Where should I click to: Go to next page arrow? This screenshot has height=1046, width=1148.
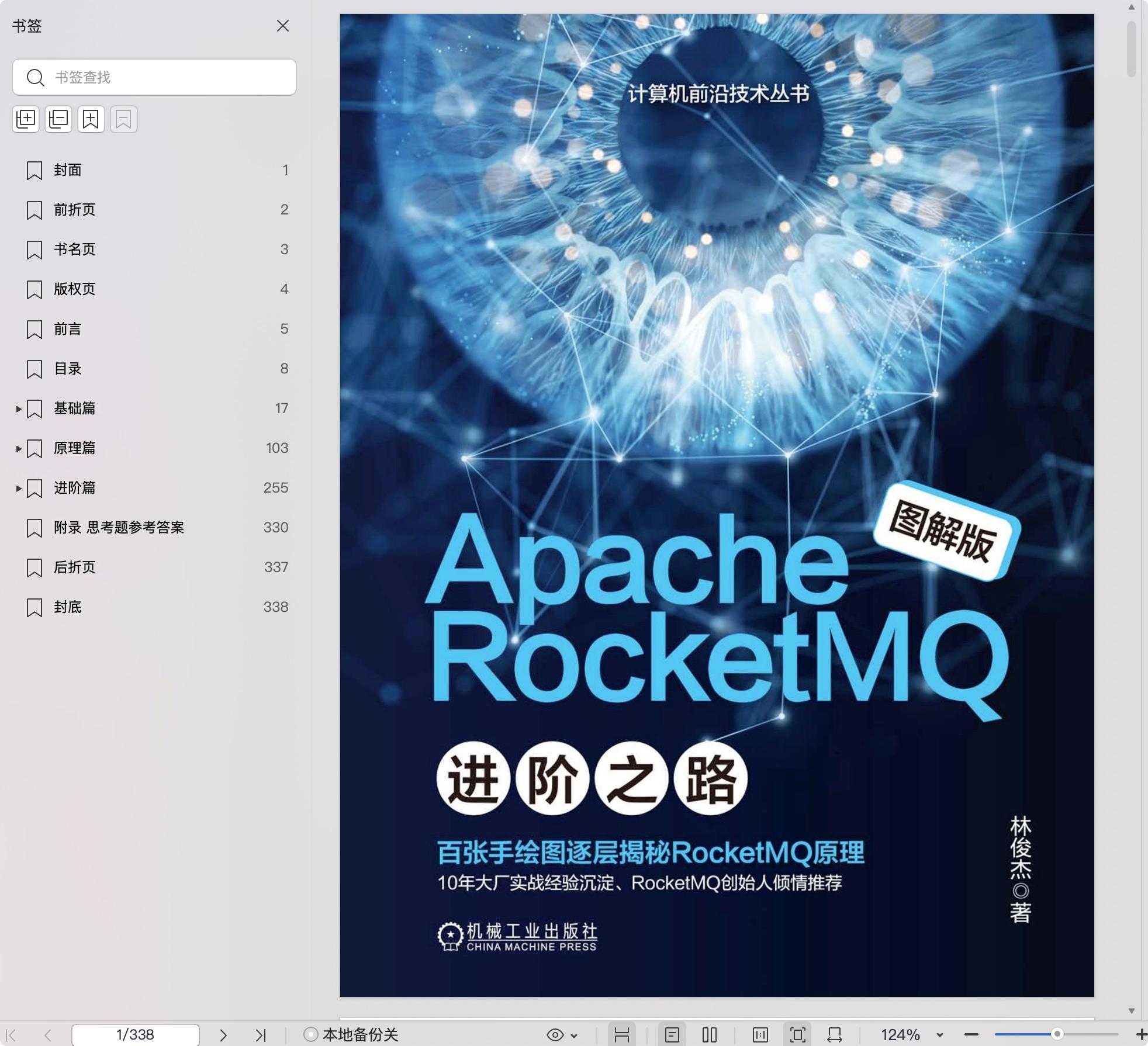223,1035
